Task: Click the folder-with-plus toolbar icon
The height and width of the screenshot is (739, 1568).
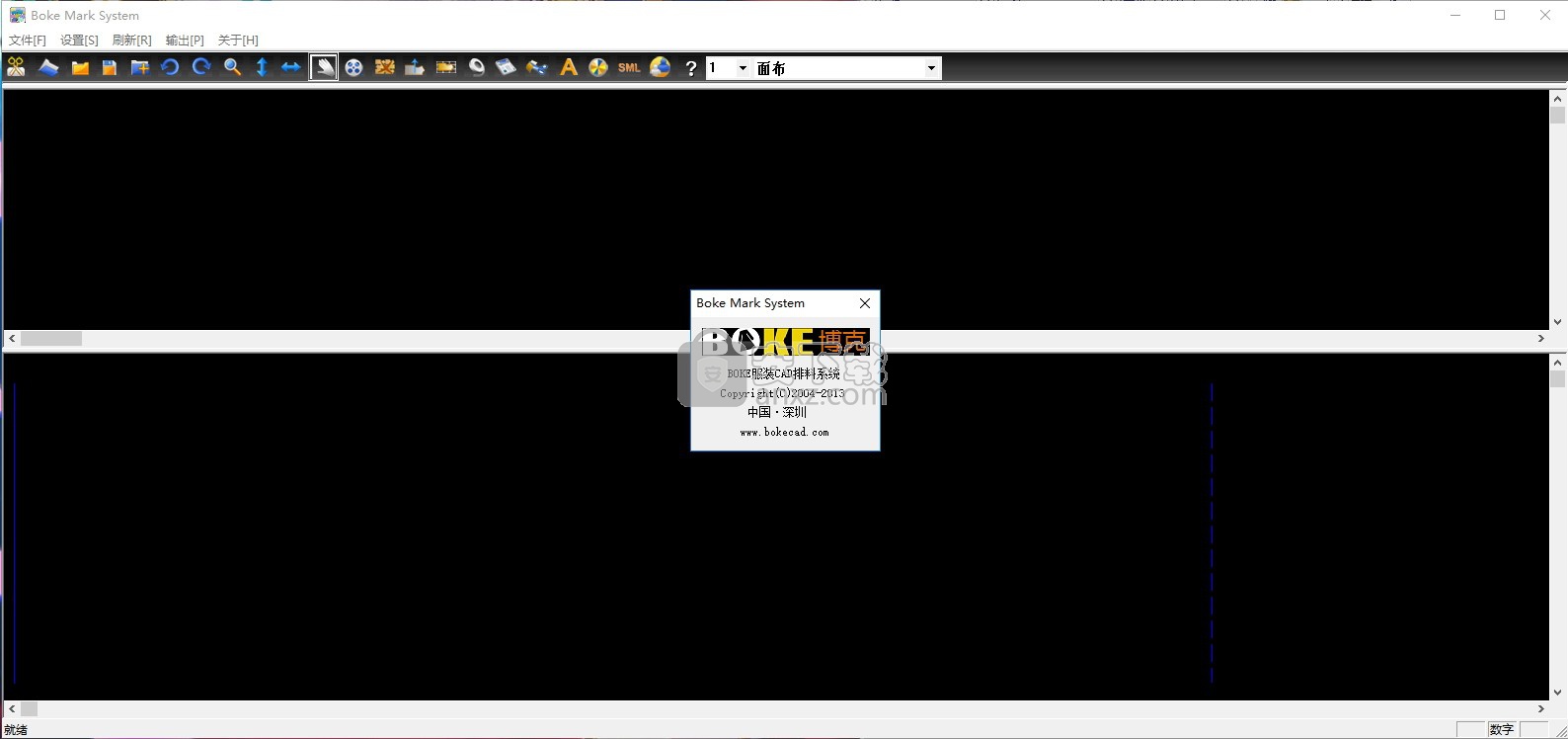Action: [x=139, y=67]
